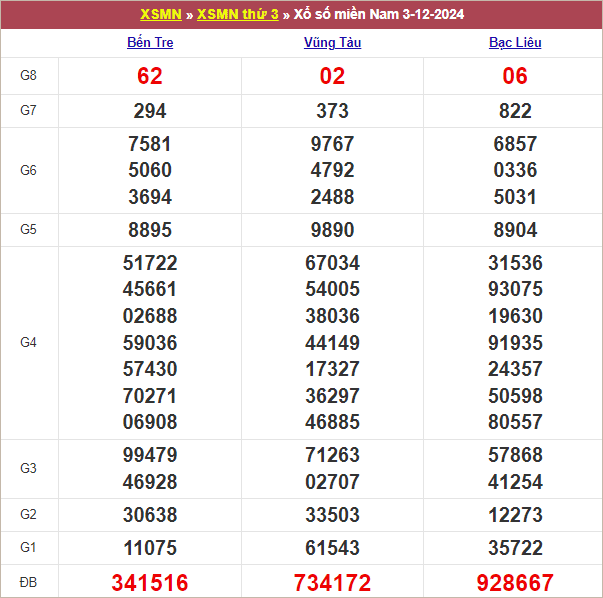Viewport: 603px width, 598px height.
Task: Click G6 number 5060
Action: coord(150,170)
